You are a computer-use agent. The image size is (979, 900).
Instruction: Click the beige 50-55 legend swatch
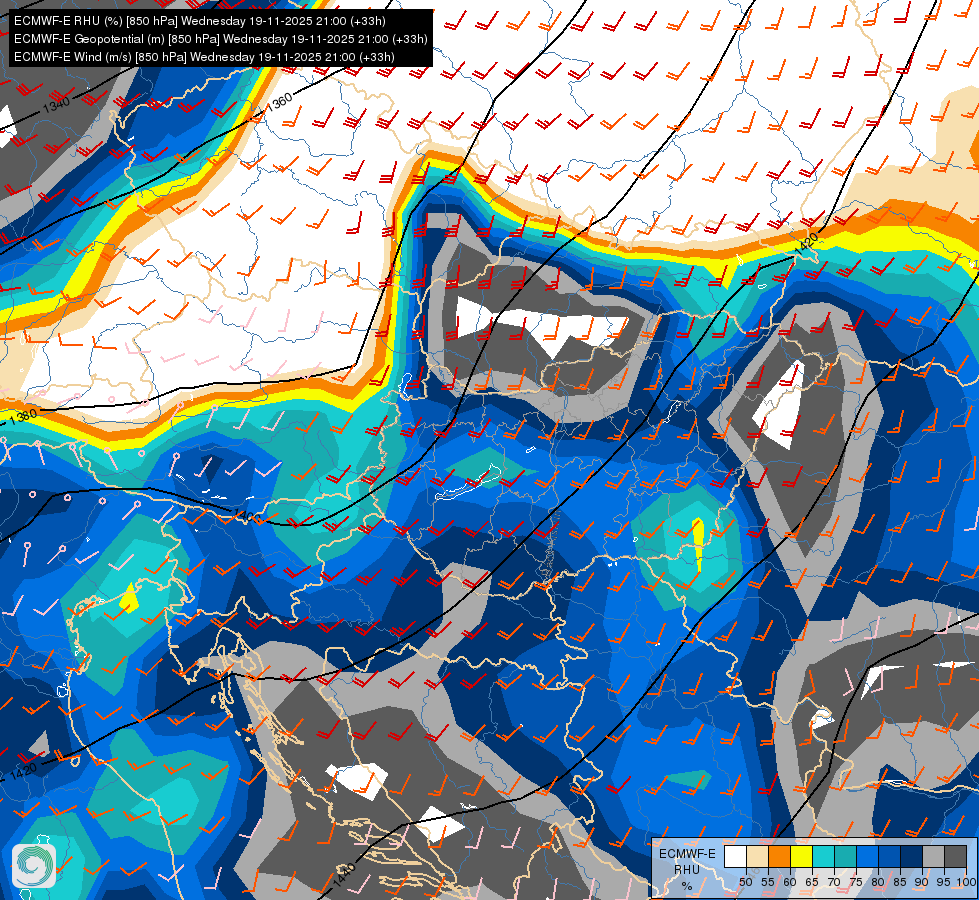757,856
